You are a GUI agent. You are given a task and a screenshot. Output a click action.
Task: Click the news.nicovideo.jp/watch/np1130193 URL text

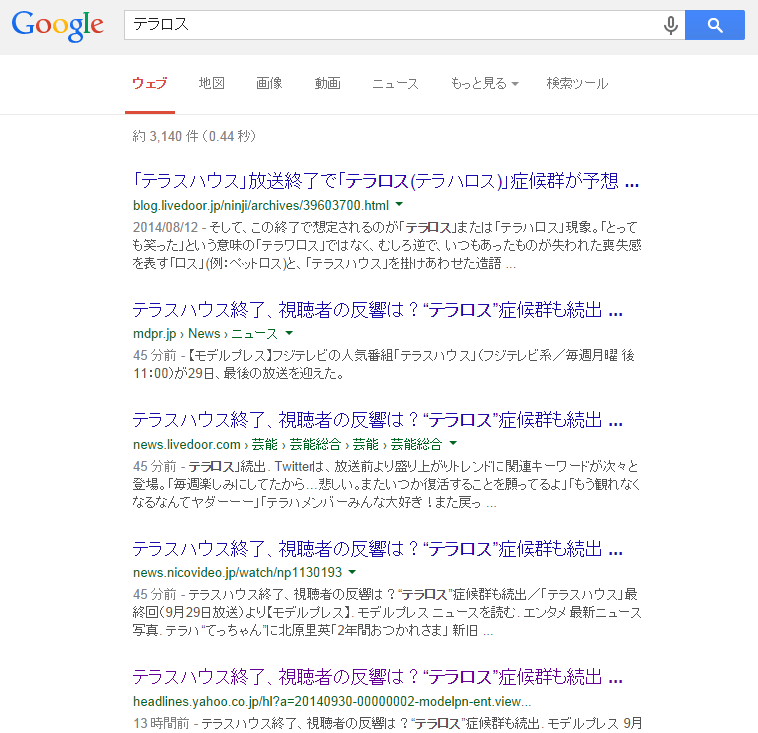point(237,572)
